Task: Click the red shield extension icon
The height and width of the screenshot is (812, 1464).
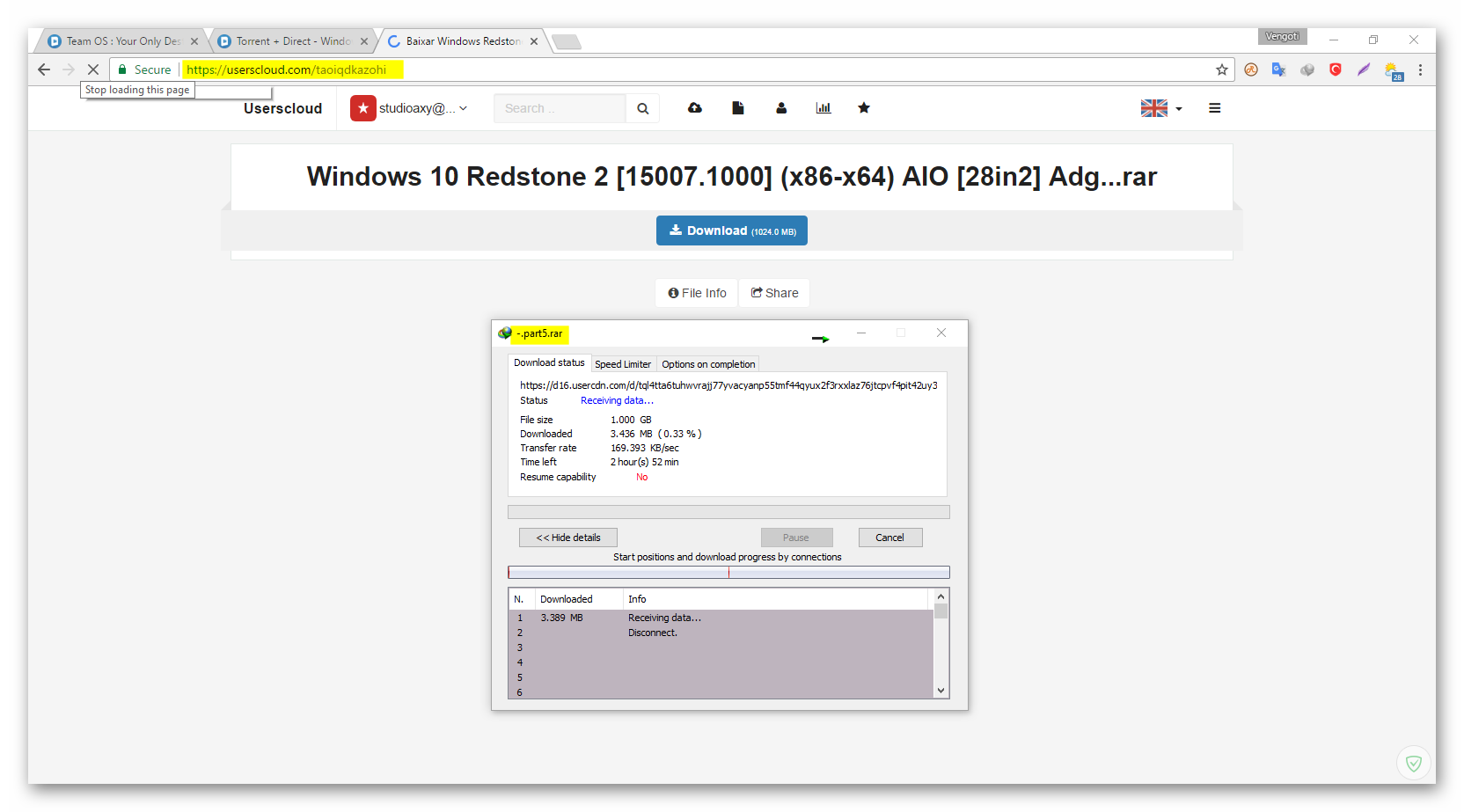Action: 1336,69
